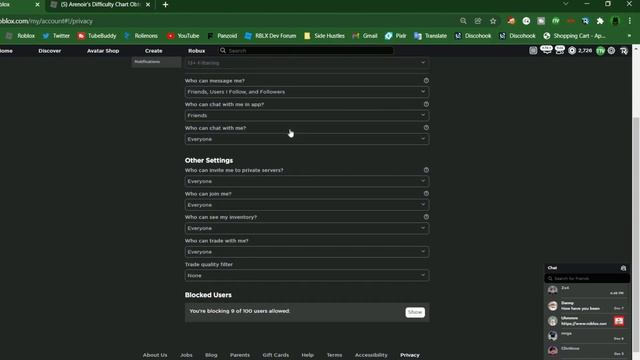Viewport: 640px width, 360px height.
Task: Open the About Us footer link
Action: (x=155, y=355)
